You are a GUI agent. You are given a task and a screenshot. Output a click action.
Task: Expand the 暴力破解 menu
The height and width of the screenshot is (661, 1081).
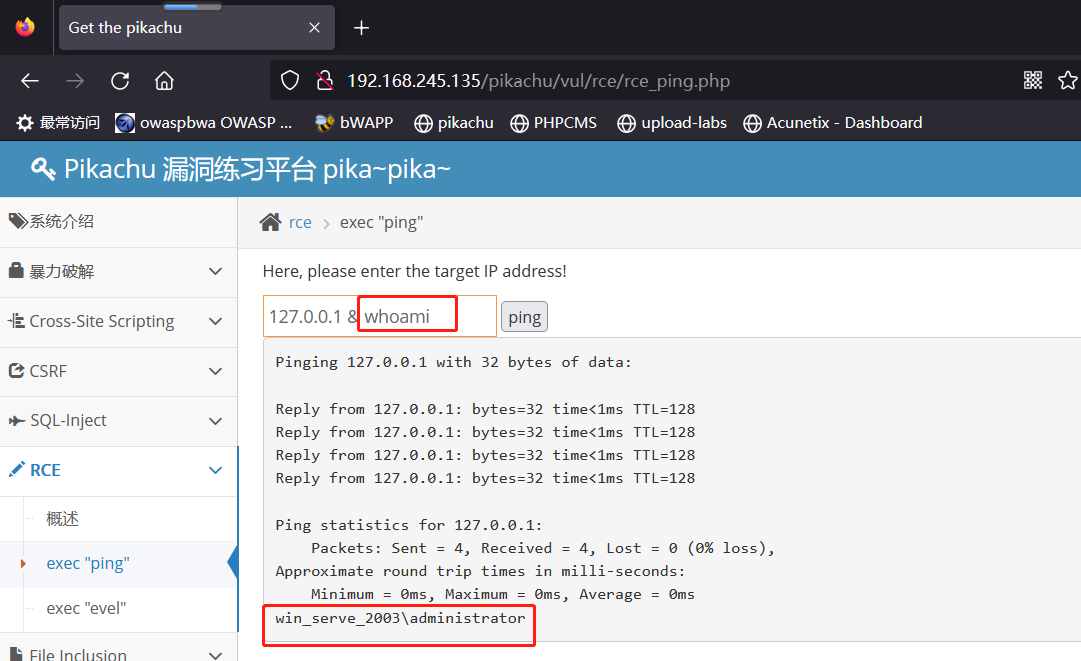tap(119, 272)
